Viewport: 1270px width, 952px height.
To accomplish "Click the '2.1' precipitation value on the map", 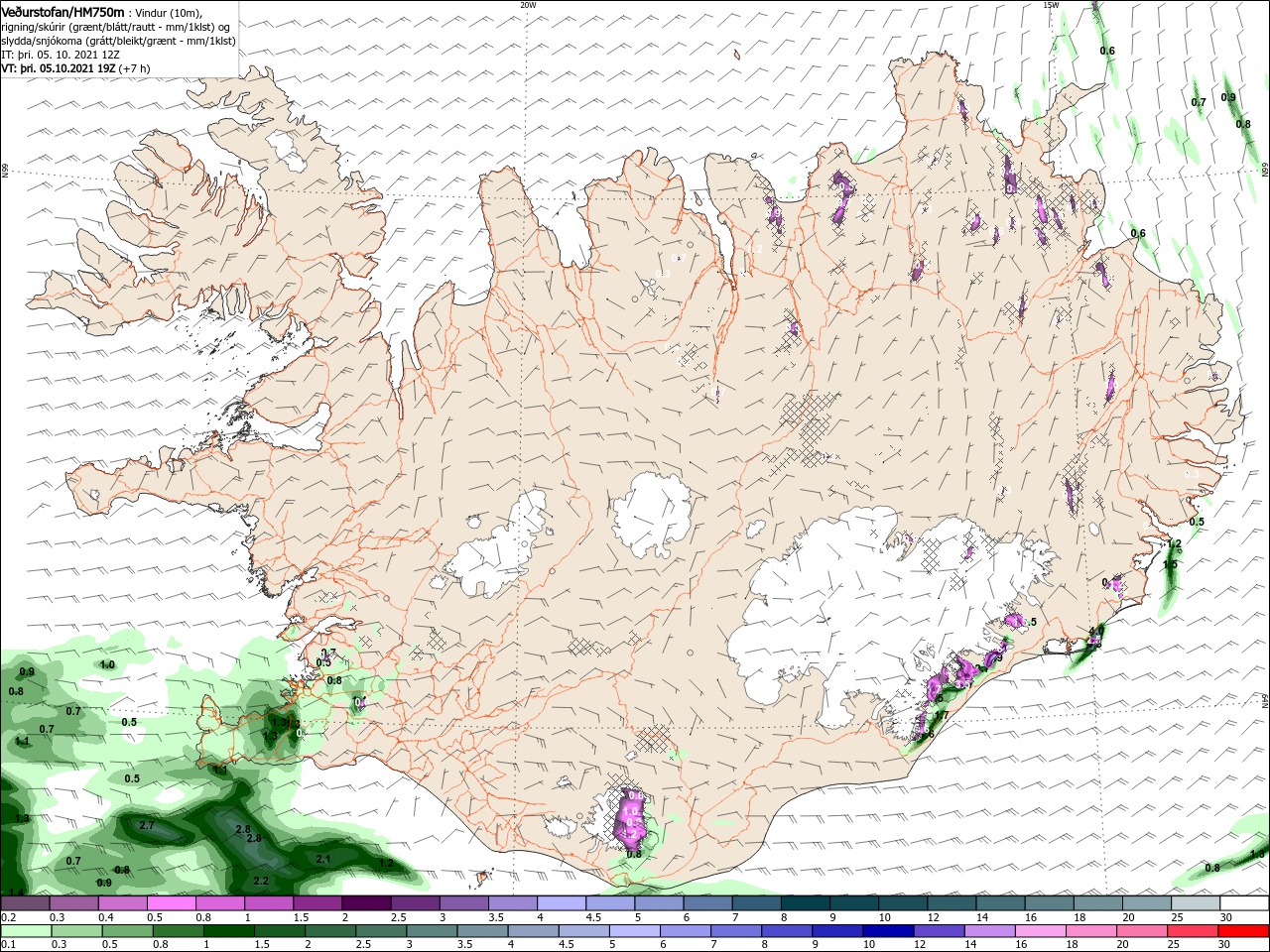I will (x=322, y=859).
